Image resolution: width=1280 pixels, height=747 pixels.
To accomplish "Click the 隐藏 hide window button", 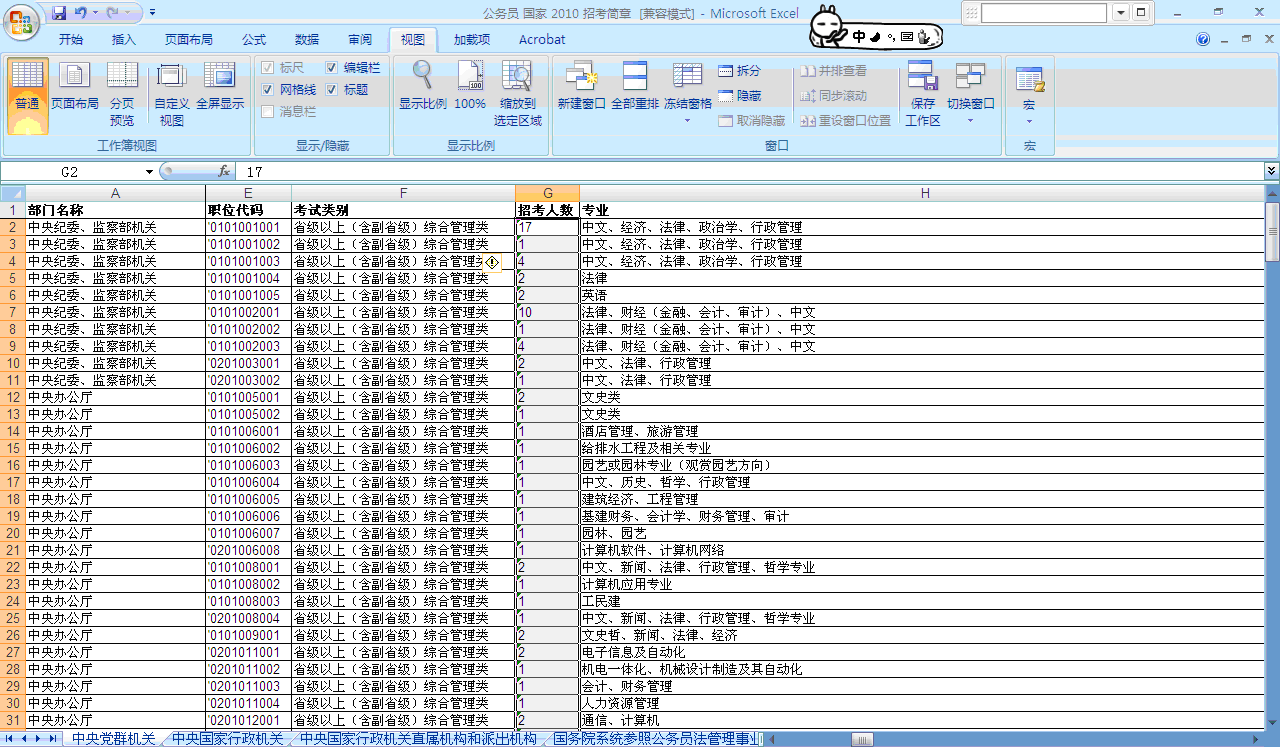I will coord(739,96).
